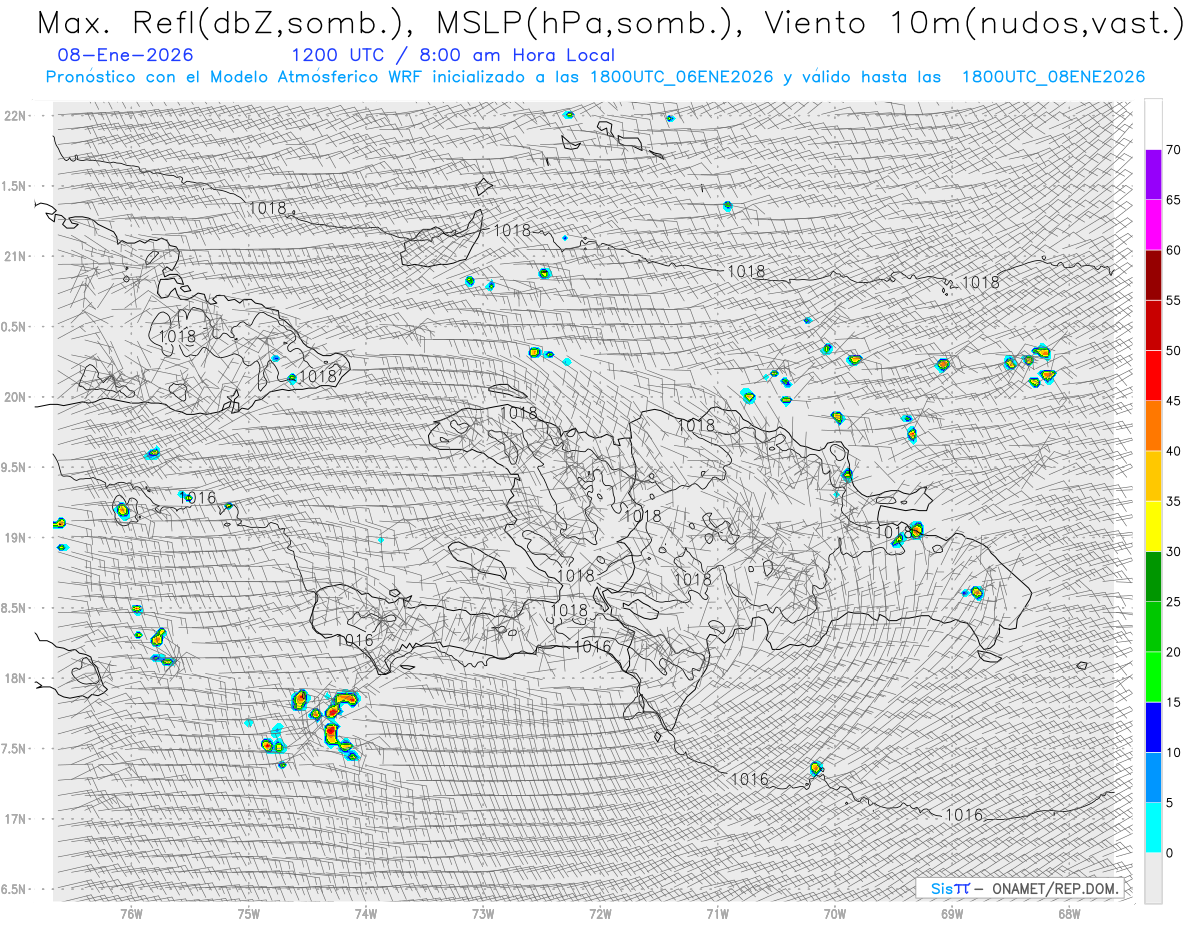Click the '71W' longitude axis label
The width and height of the screenshot is (1200, 927).
coord(717,914)
